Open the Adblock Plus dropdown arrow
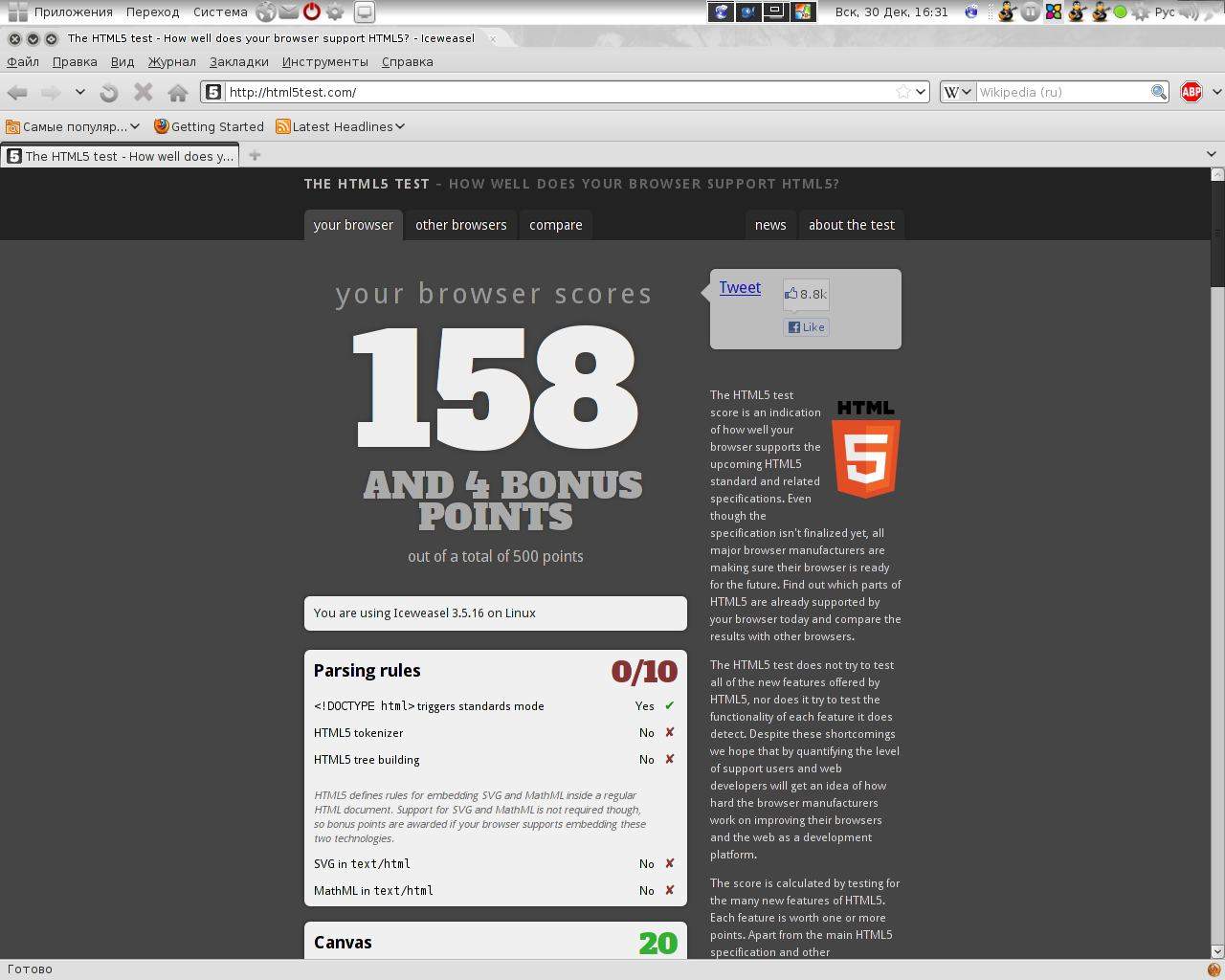1225x980 pixels. click(x=1216, y=92)
